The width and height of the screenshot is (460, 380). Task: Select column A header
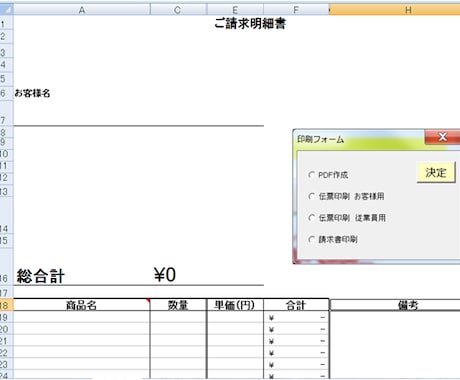pos(82,10)
